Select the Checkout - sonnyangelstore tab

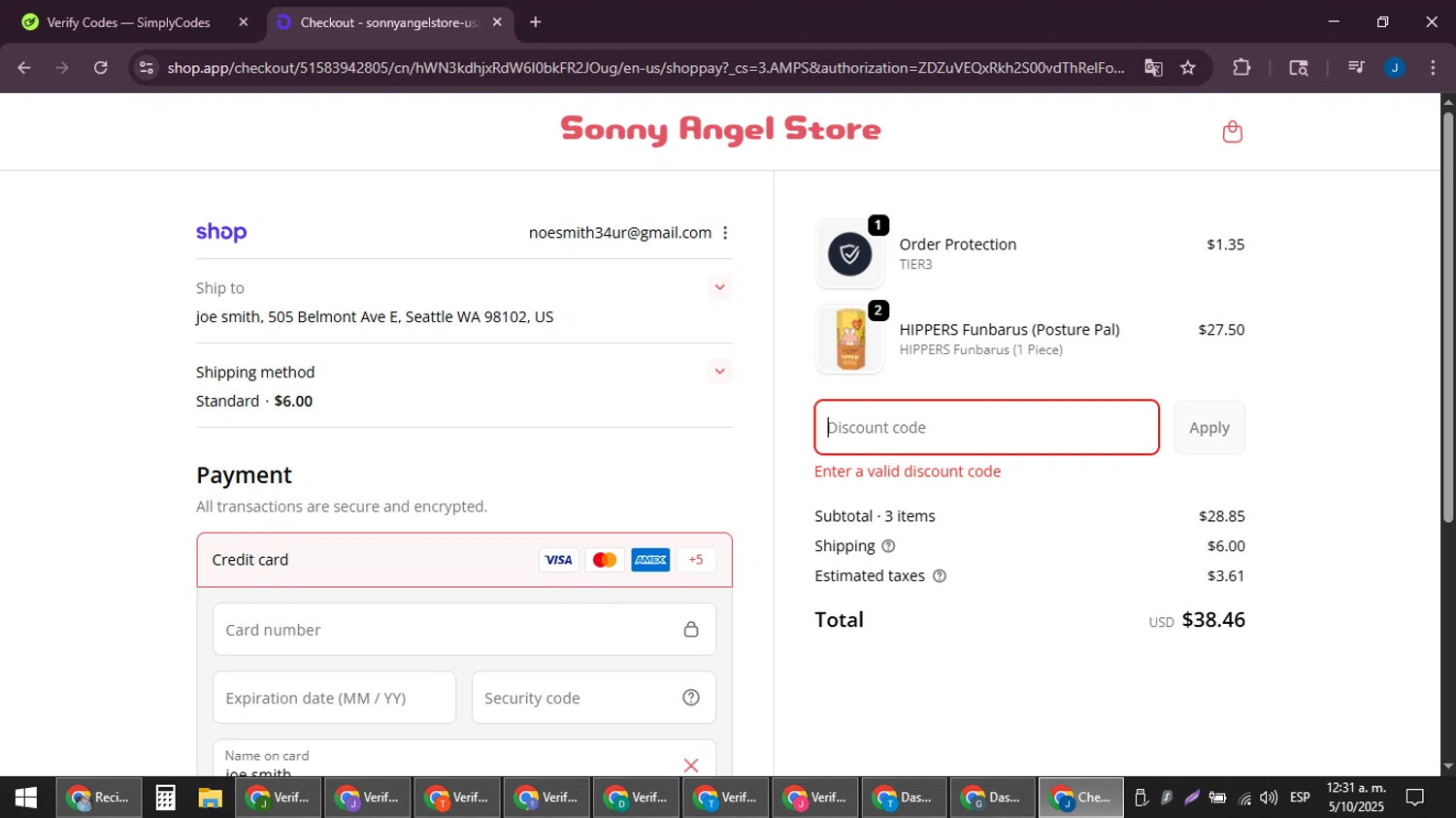point(388,22)
